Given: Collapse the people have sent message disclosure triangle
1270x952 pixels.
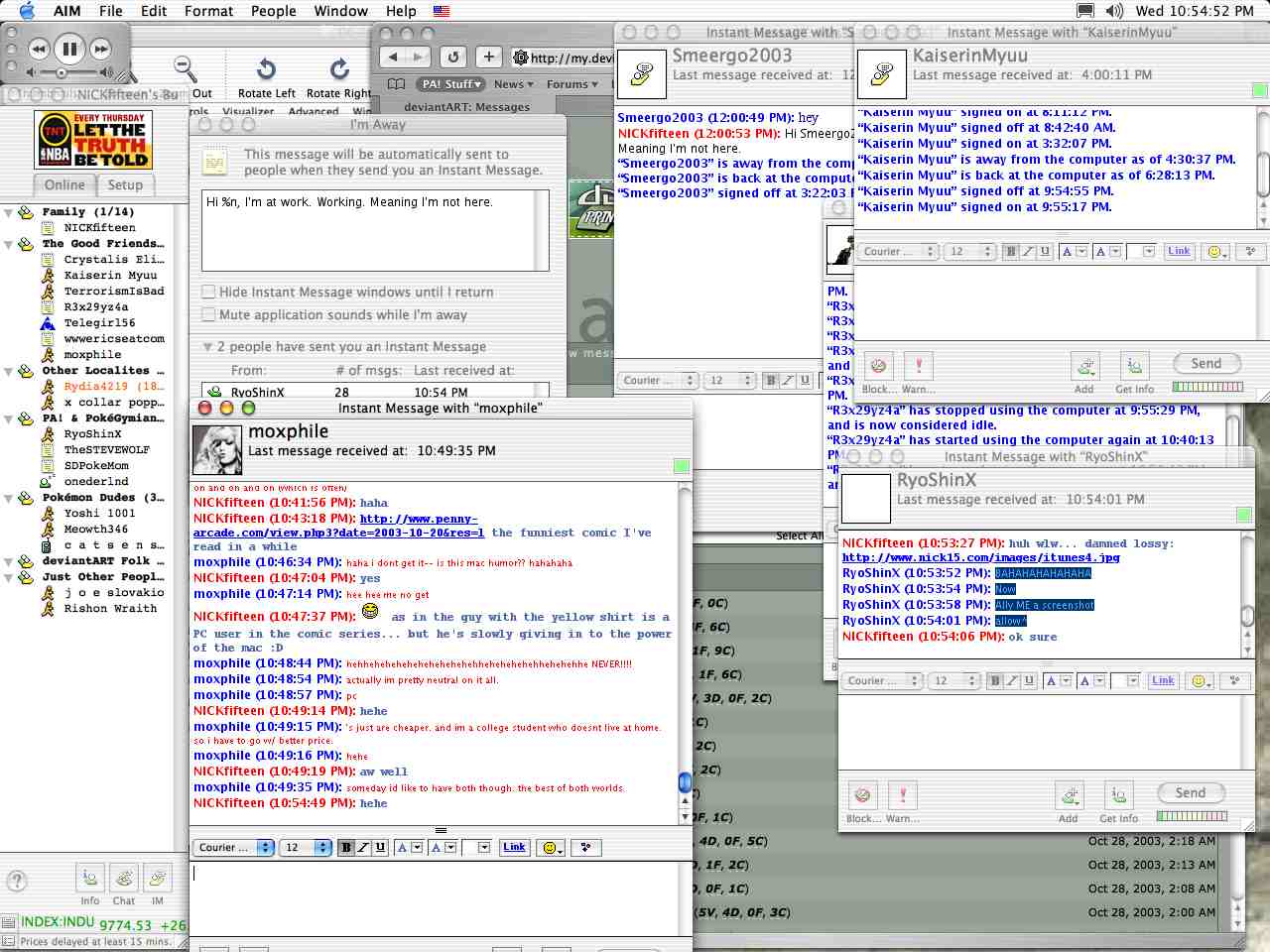Looking at the screenshot, I should 207,347.
